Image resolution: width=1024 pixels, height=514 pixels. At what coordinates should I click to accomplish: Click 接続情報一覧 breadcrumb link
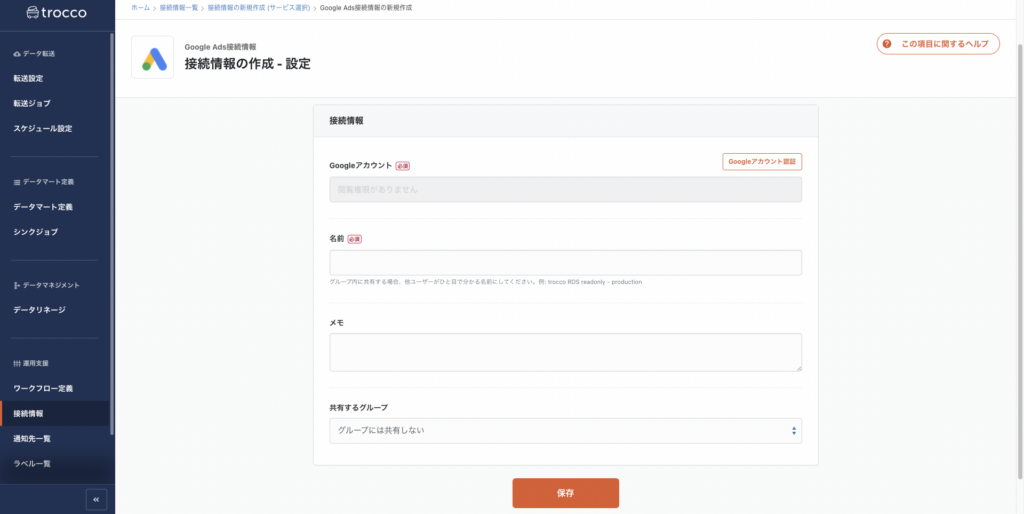(x=179, y=8)
